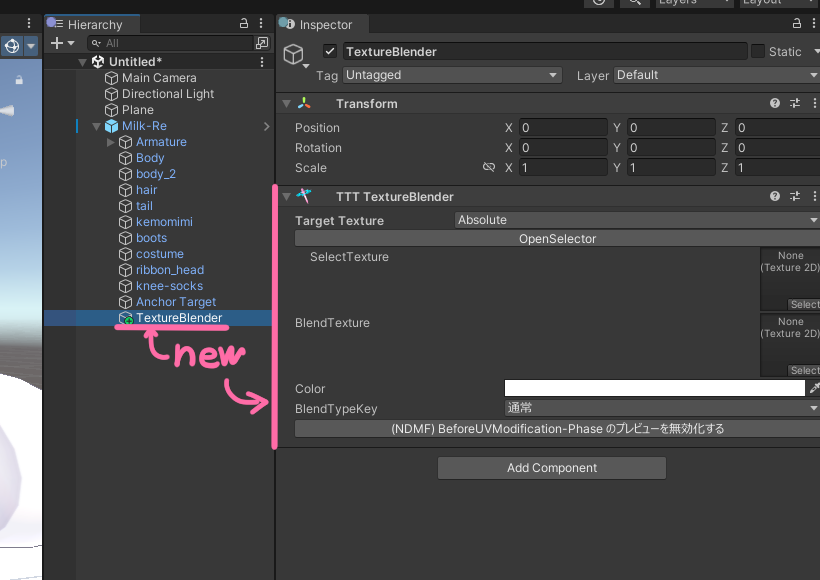Click the Transform presets icon

click(794, 103)
